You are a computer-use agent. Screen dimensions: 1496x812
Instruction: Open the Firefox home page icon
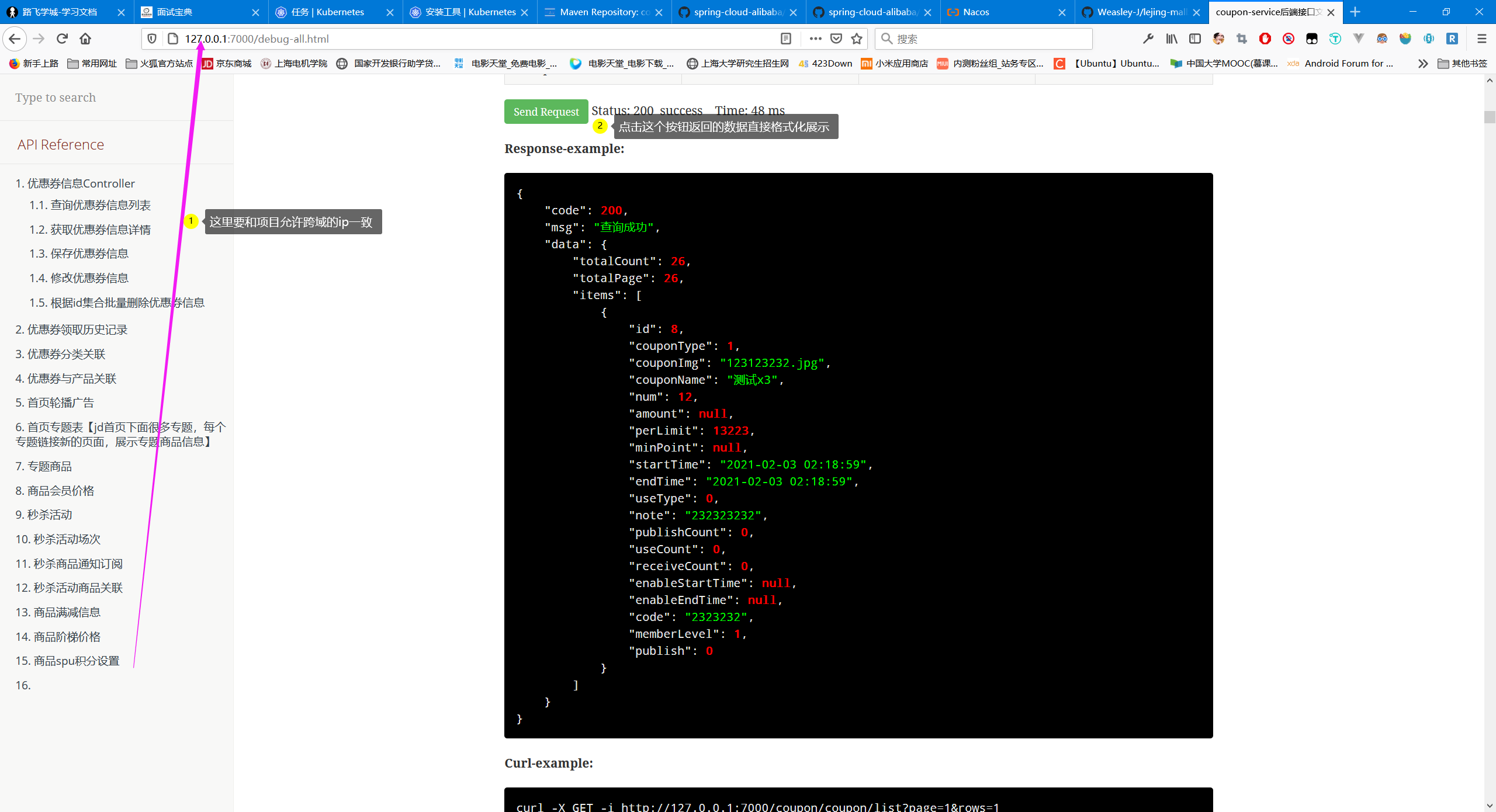click(x=85, y=39)
